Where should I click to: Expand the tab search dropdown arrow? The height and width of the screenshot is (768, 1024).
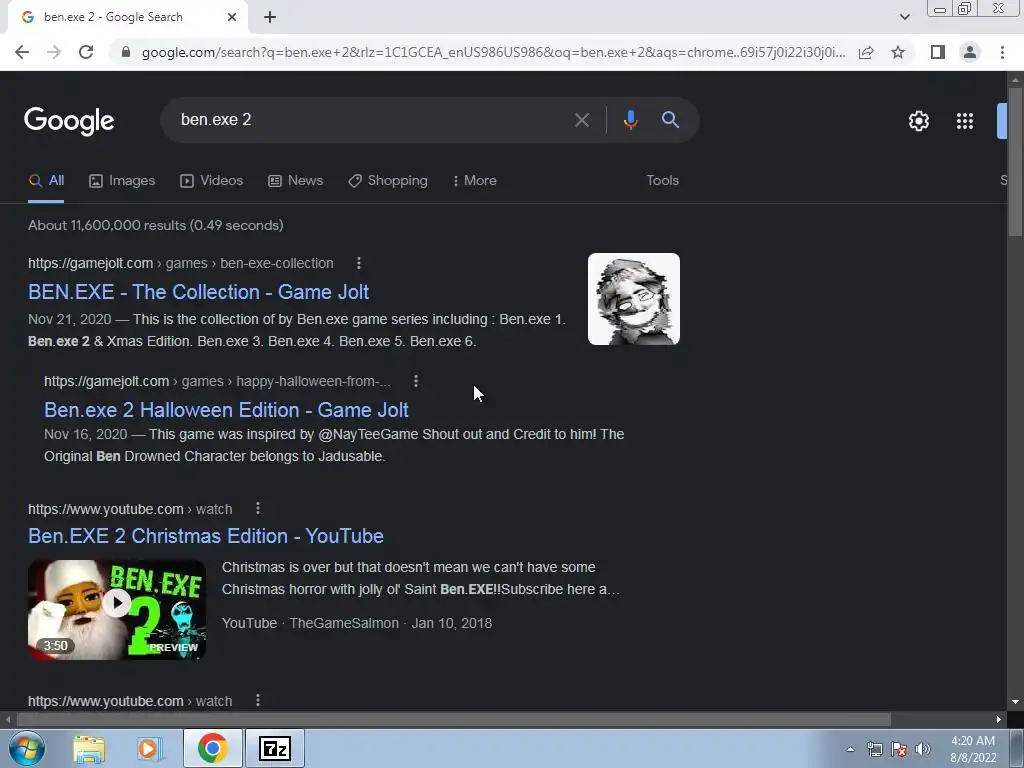pos(904,18)
